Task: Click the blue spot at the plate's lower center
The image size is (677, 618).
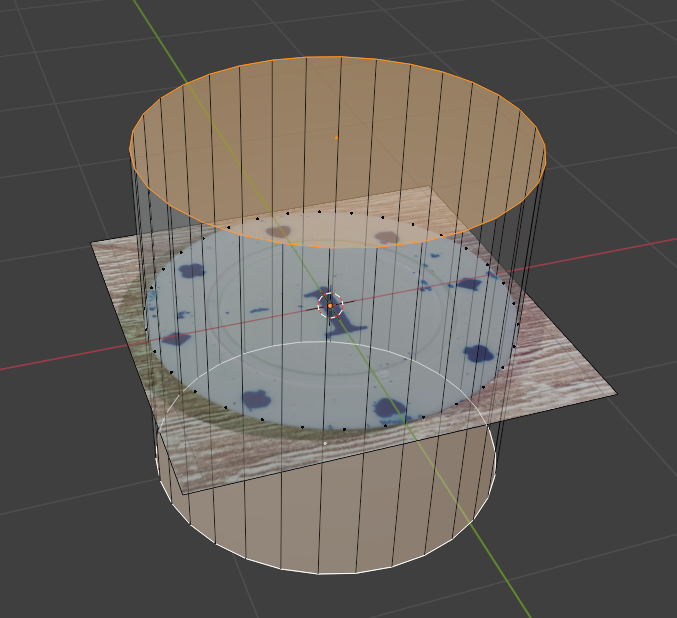Action: click(x=387, y=408)
